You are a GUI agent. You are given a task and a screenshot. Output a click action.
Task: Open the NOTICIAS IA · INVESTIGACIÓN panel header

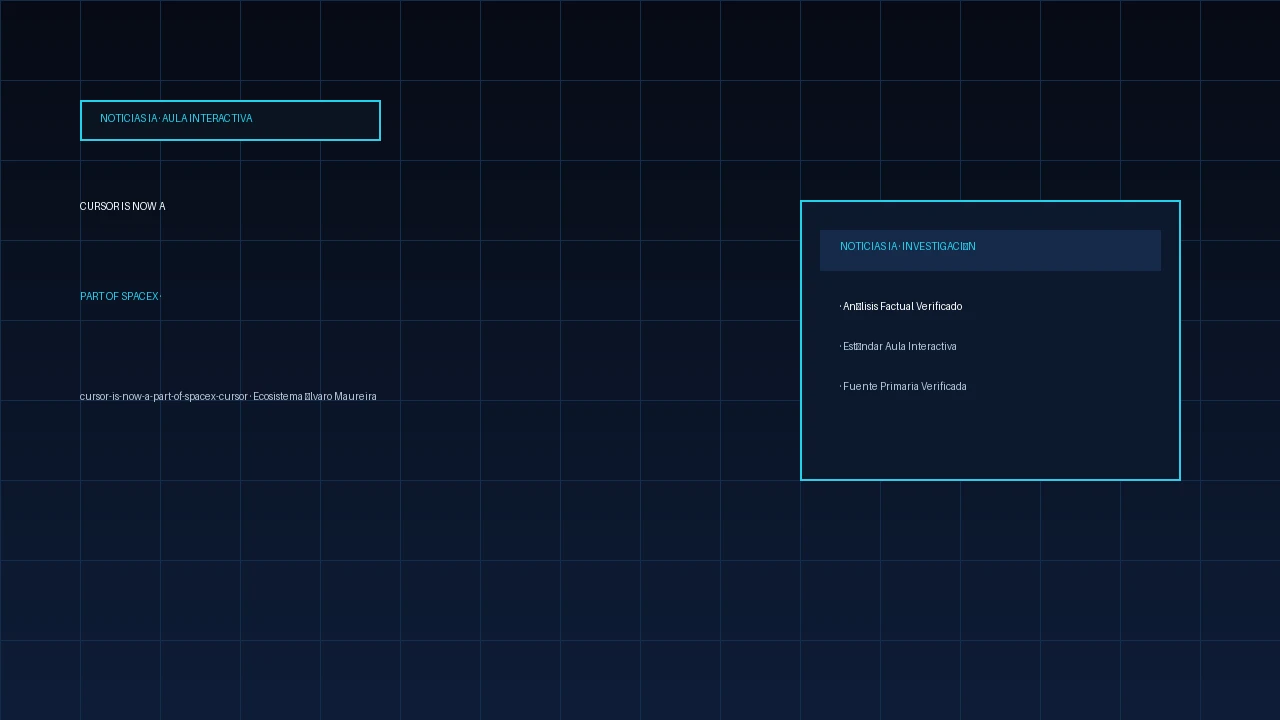pos(990,250)
